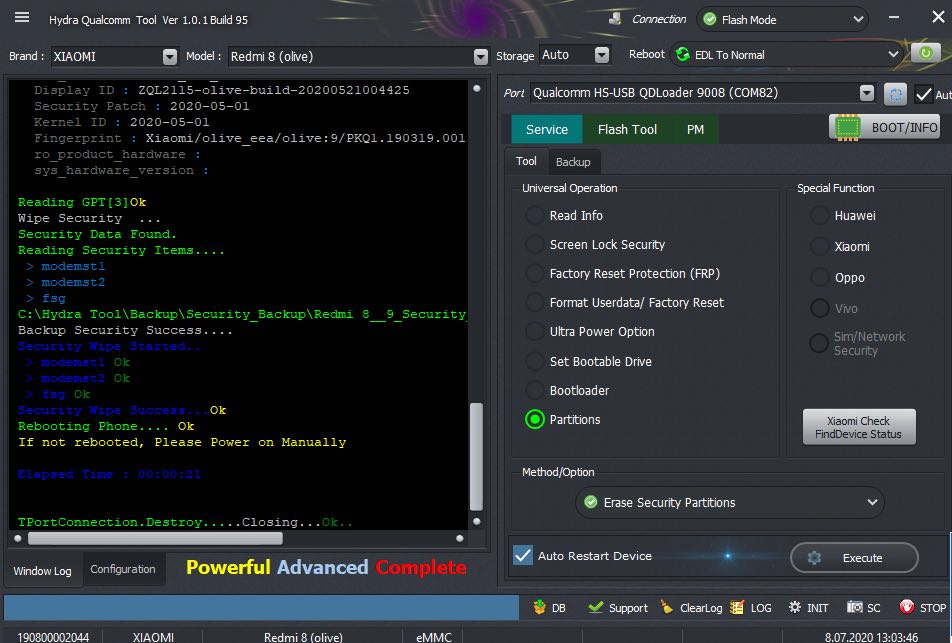The width and height of the screenshot is (952, 643).
Task: Toggle the Auto port checkbox
Action: click(x=924, y=94)
